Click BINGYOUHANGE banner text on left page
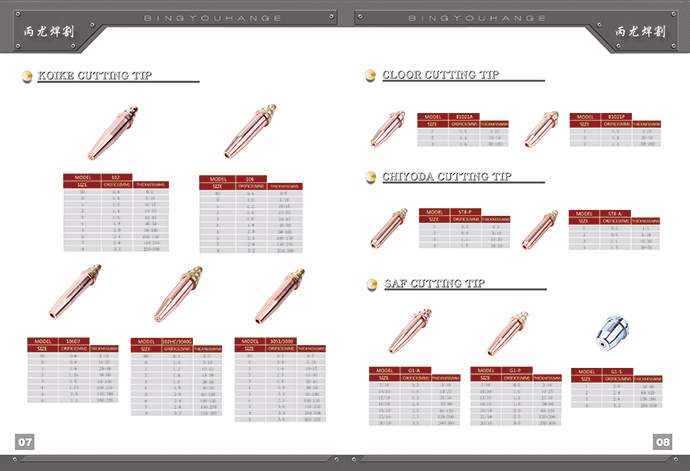 [x=213, y=18]
